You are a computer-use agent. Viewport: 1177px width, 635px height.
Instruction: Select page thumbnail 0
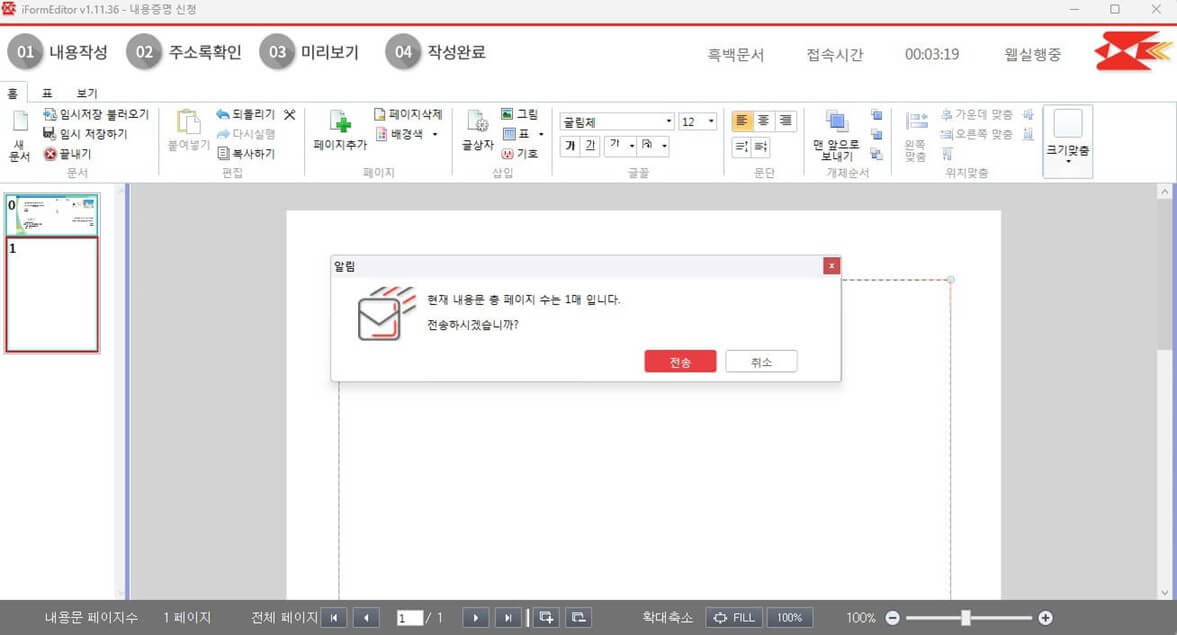(52, 215)
